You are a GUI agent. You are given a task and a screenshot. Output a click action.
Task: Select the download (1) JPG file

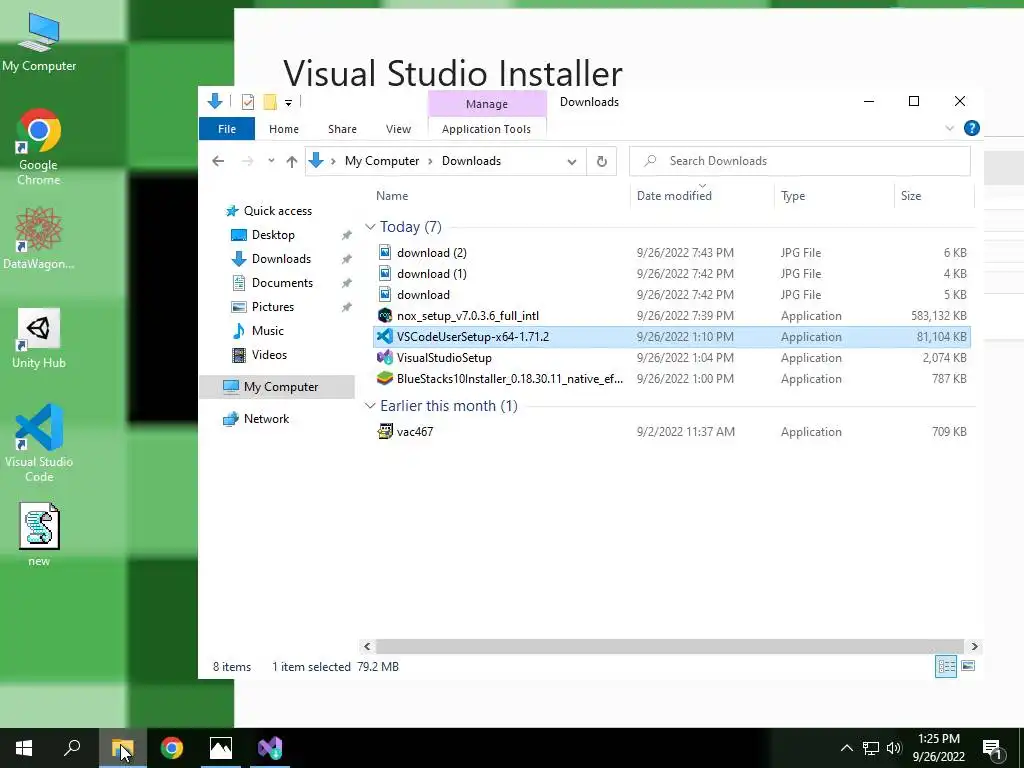(x=671, y=274)
